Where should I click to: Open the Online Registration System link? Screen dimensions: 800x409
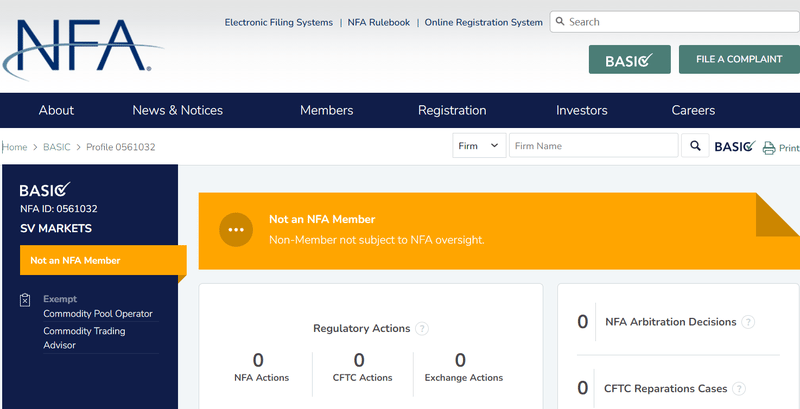[x=484, y=22]
